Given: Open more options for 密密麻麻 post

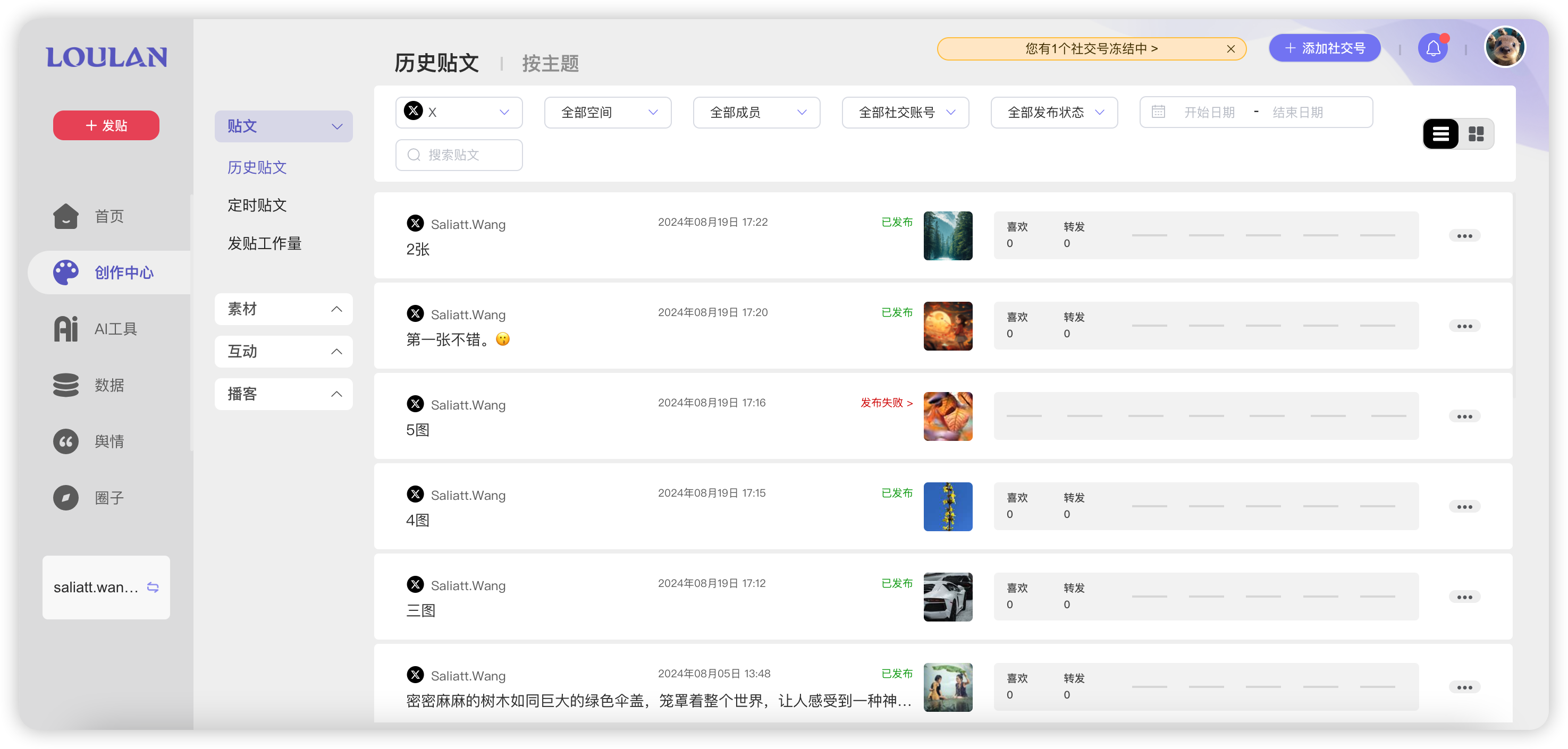Looking at the screenshot, I should pyautogui.click(x=1464, y=687).
